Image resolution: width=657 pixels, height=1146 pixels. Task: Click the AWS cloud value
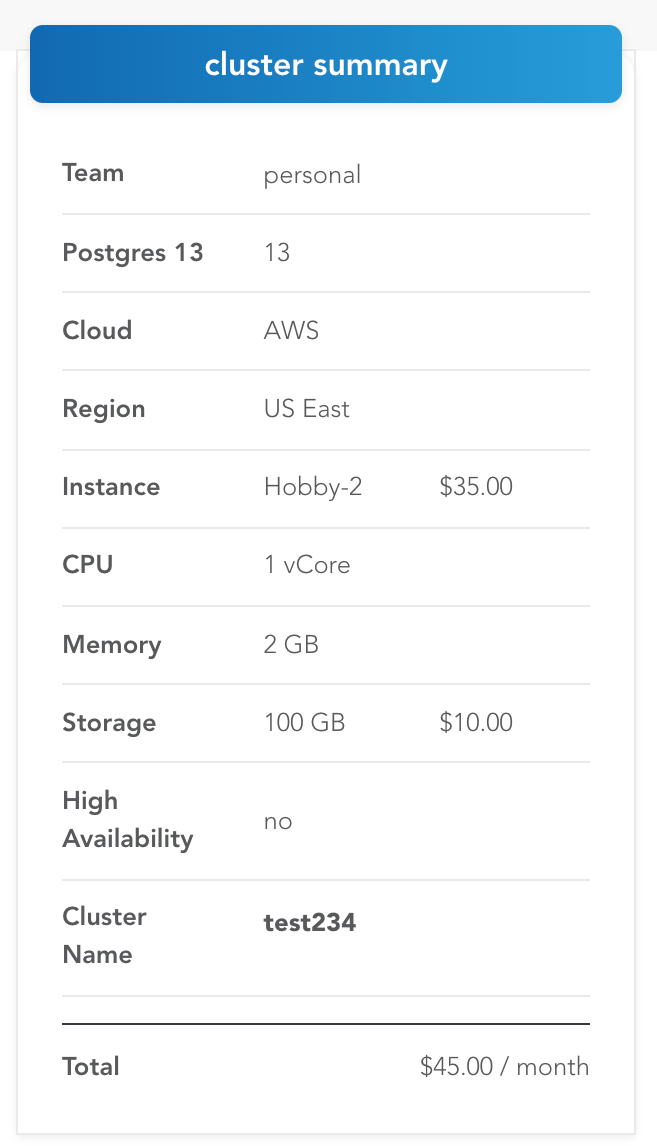tap(291, 331)
